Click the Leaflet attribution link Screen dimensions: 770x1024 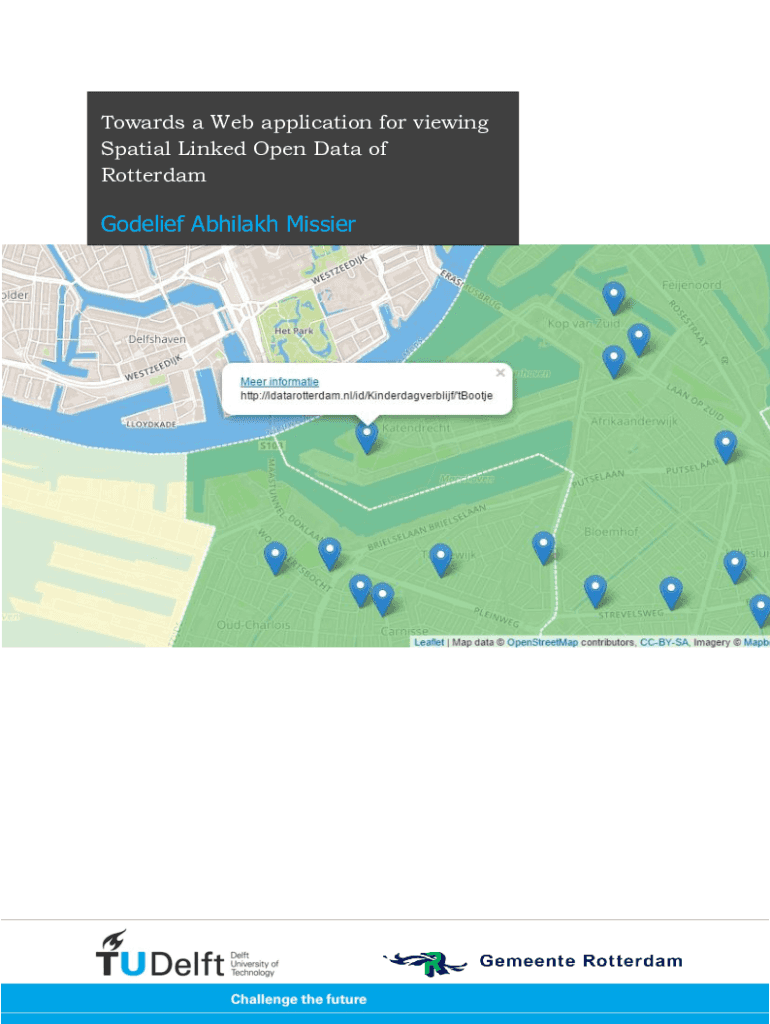429,642
